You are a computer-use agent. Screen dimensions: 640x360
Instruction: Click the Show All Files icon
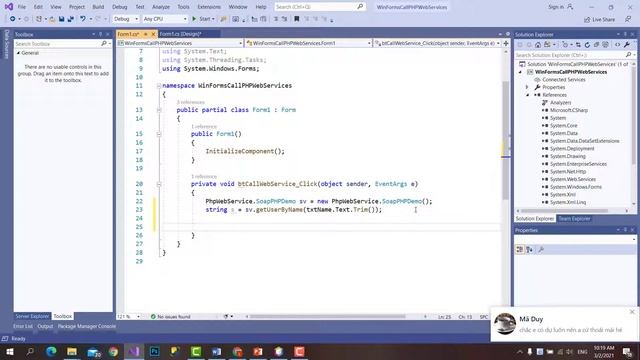(x=606, y=45)
